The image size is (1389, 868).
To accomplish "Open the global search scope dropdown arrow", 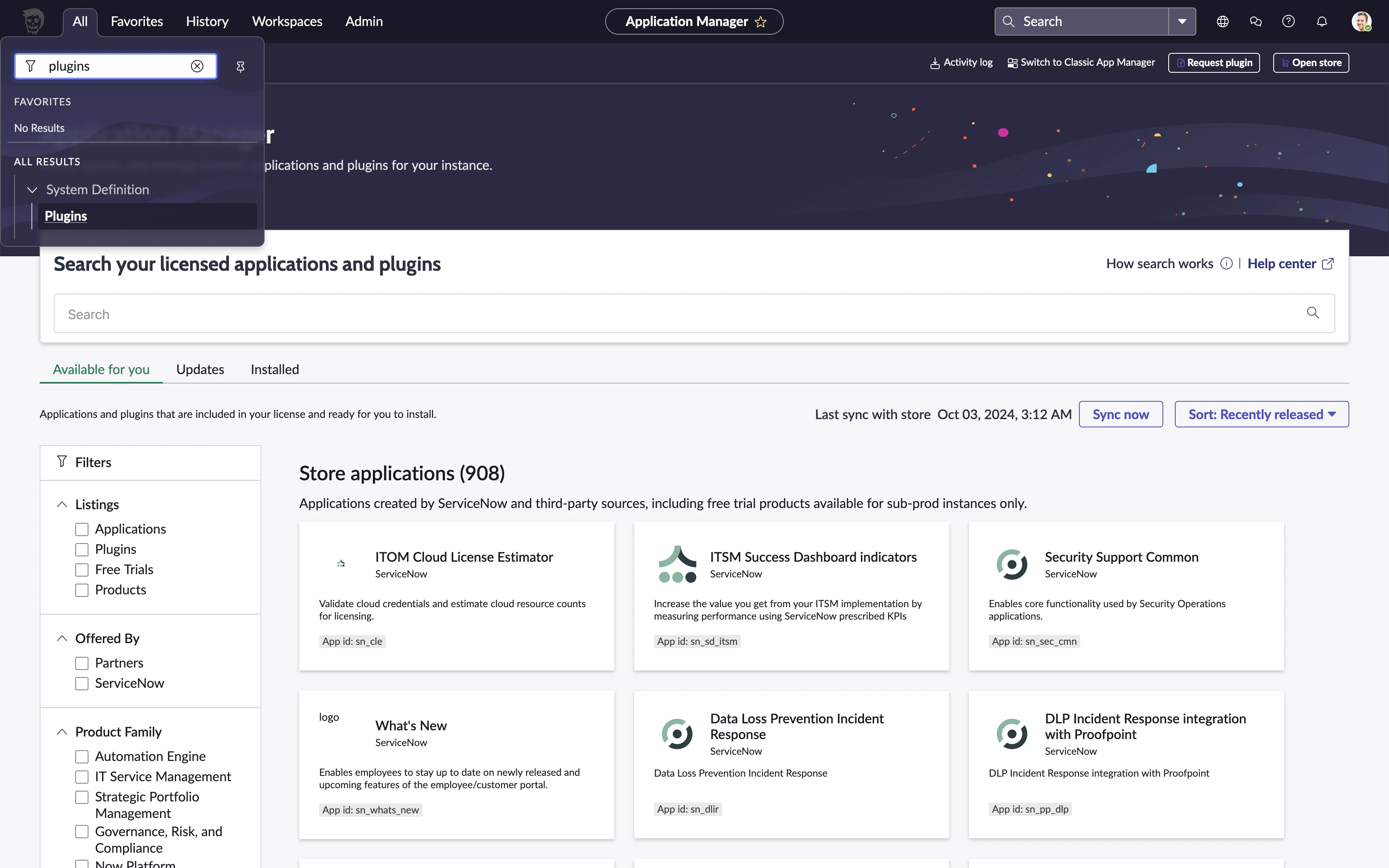I will (1182, 21).
